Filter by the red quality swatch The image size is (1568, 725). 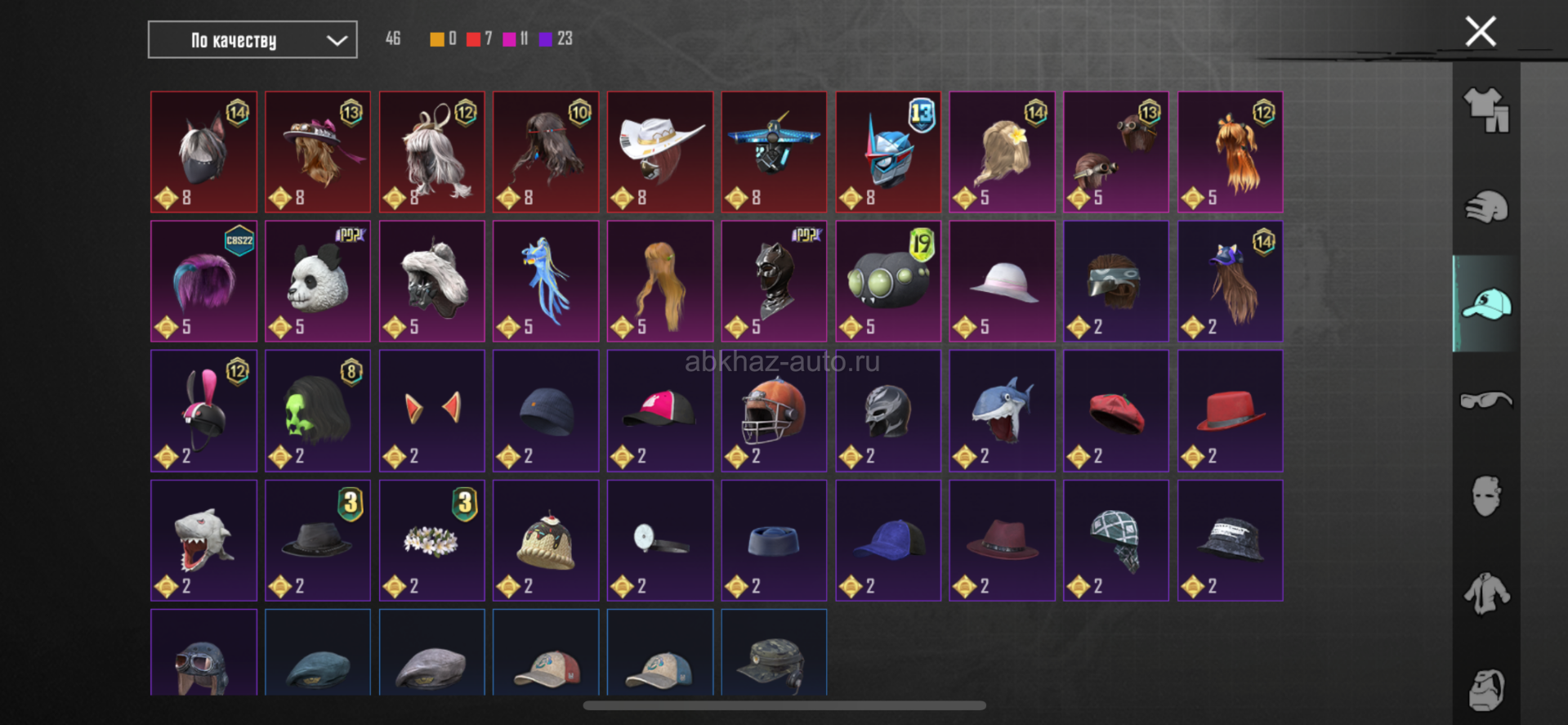473,39
